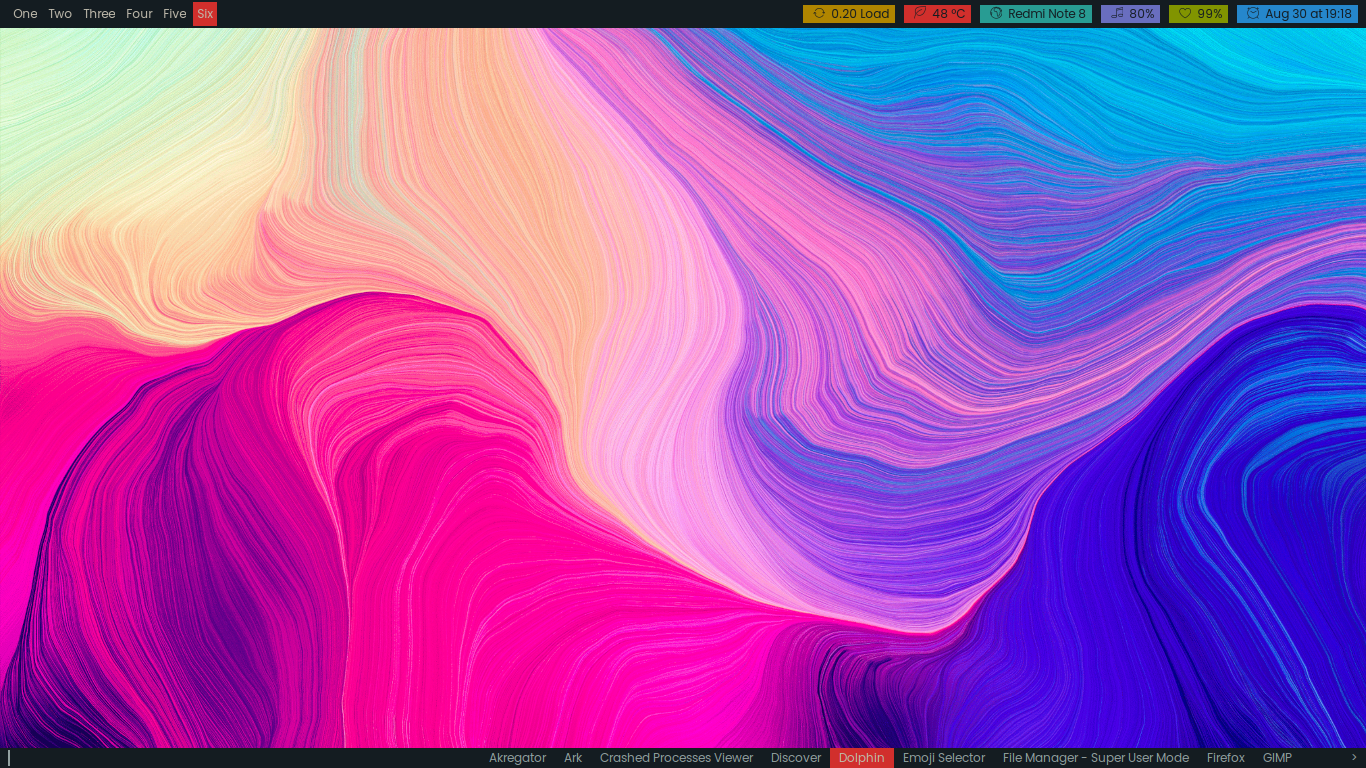Viewport: 1366px width, 768px height.
Task: Select the highlighted Six workspace
Action: pos(205,14)
